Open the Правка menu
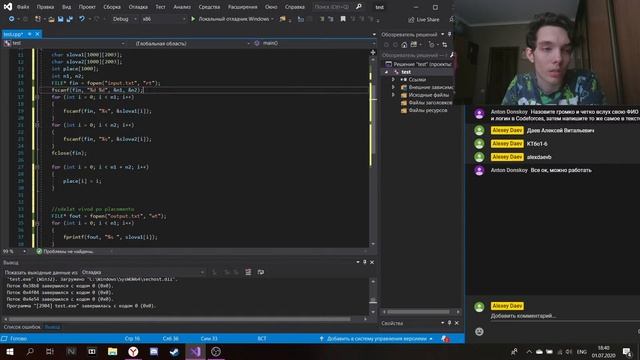 [x=45, y=7]
